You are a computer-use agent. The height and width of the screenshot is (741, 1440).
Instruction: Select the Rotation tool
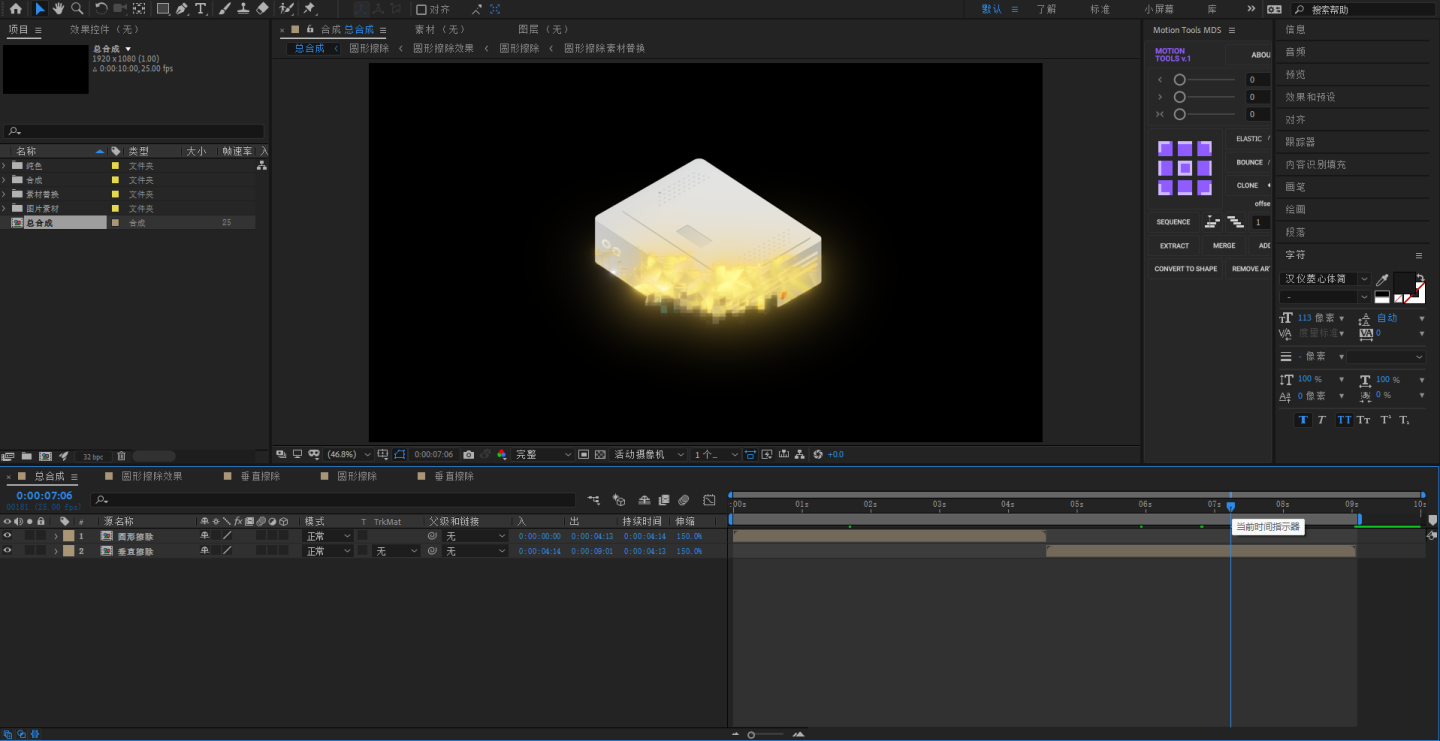click(x=101, y=8)
